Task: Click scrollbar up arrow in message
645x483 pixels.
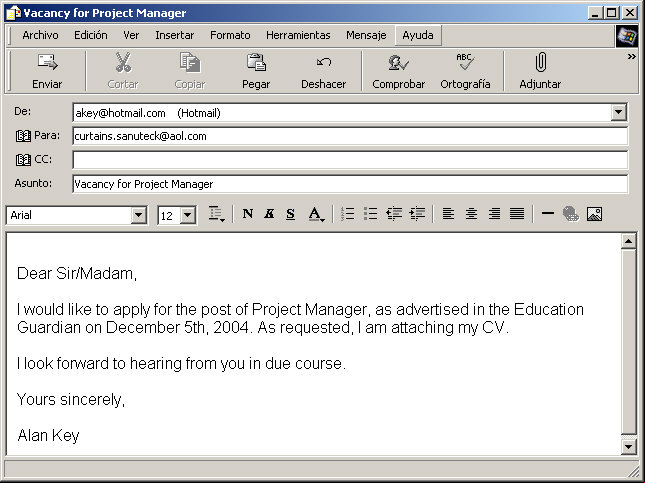Action: point(629,242)
